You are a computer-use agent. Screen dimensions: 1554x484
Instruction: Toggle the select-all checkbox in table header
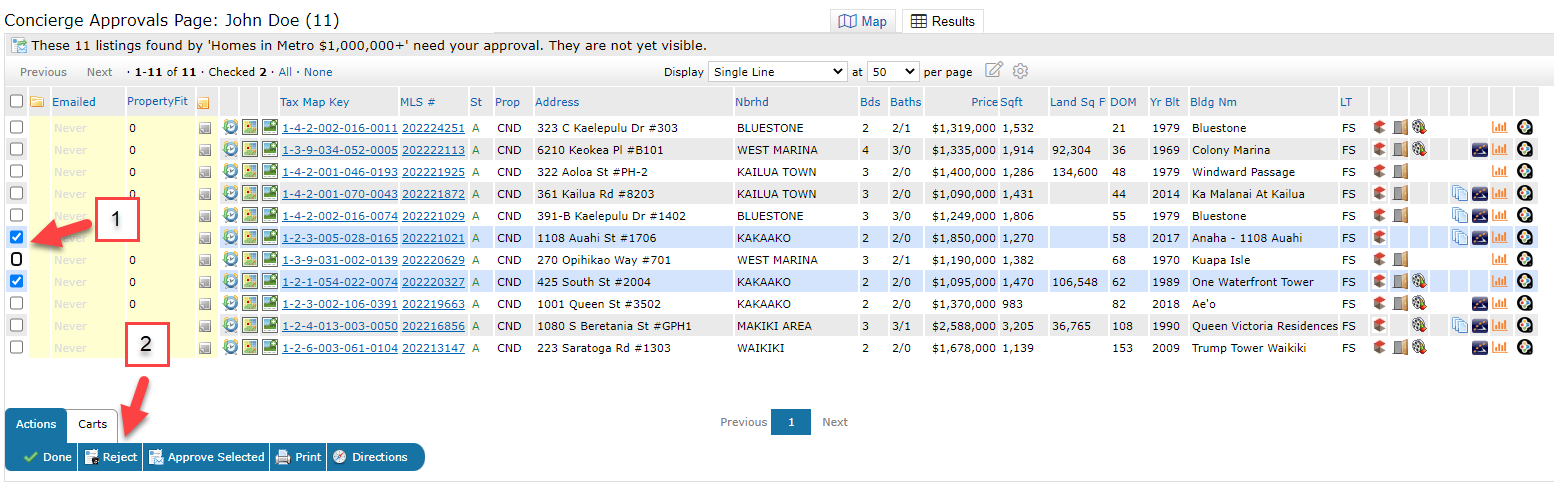[16, 102]
